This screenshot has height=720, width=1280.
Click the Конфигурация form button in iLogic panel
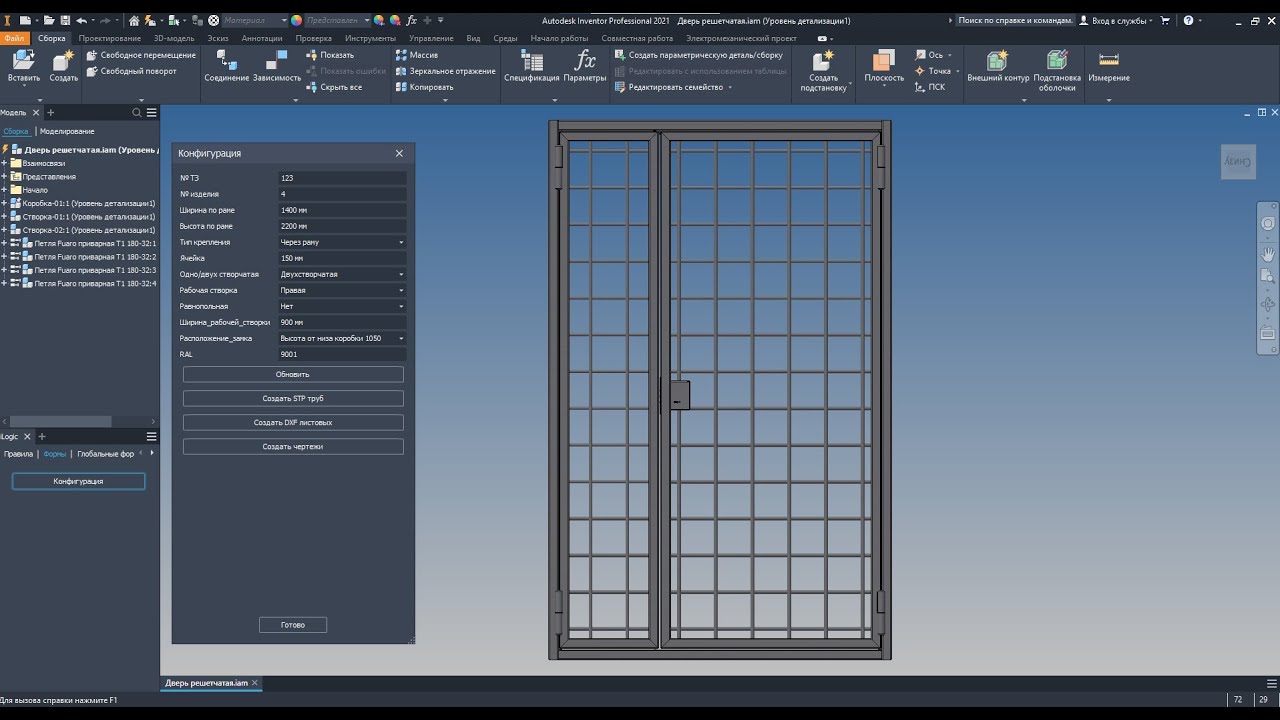click(78, 481)
